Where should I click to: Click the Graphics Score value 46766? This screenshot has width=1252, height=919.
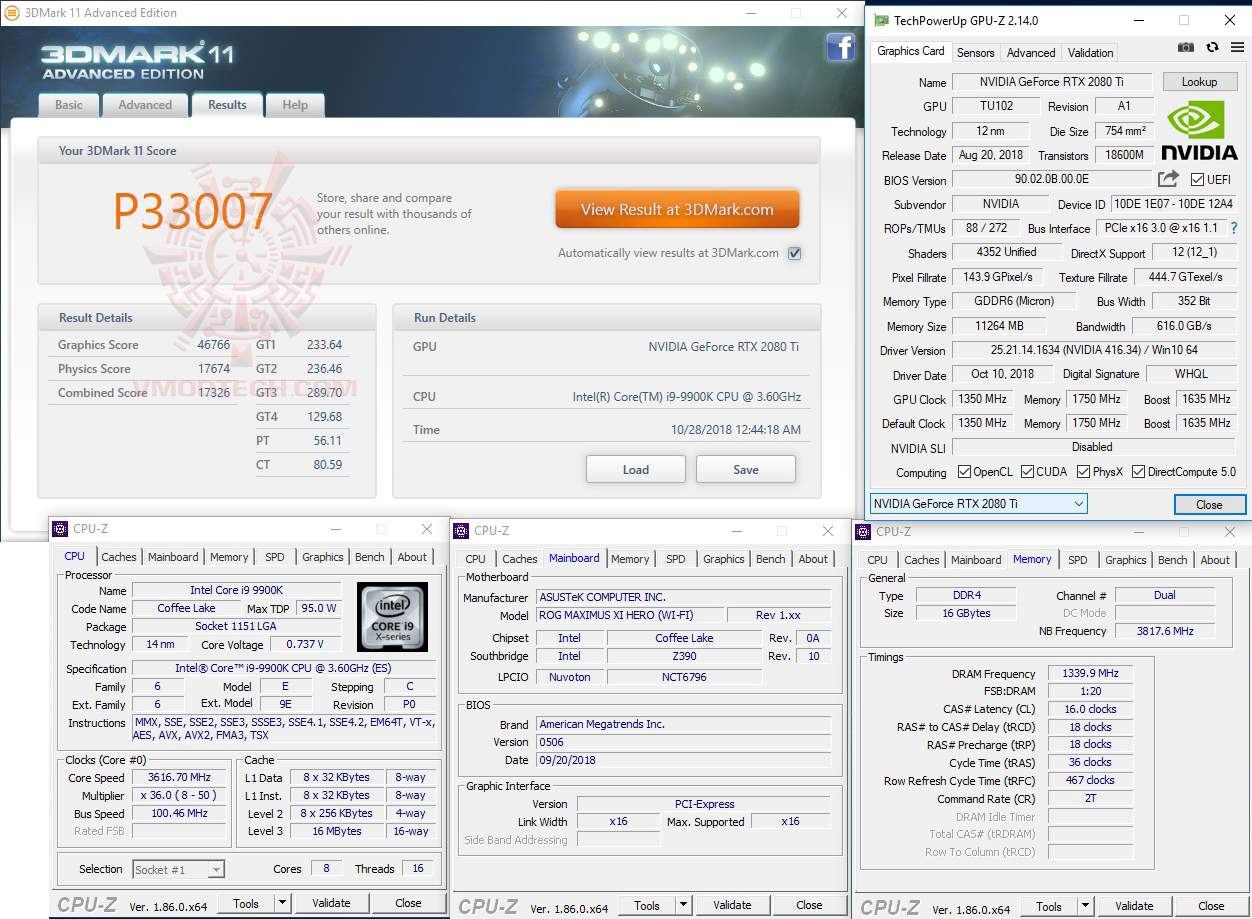coord(213,345)
